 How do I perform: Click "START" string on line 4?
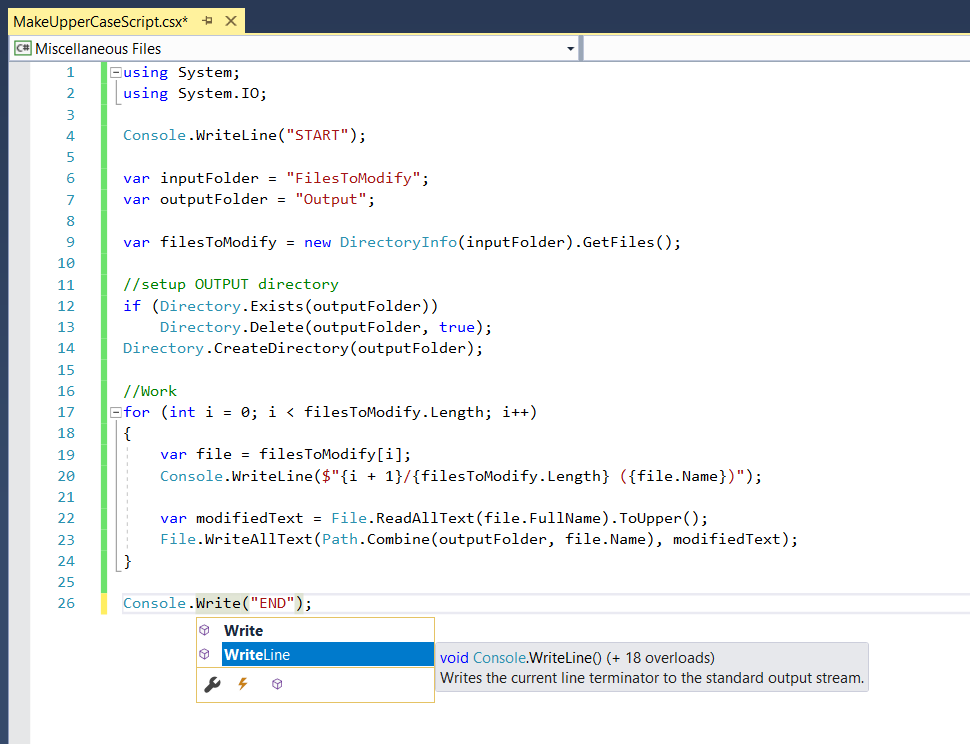coord(317,135)
